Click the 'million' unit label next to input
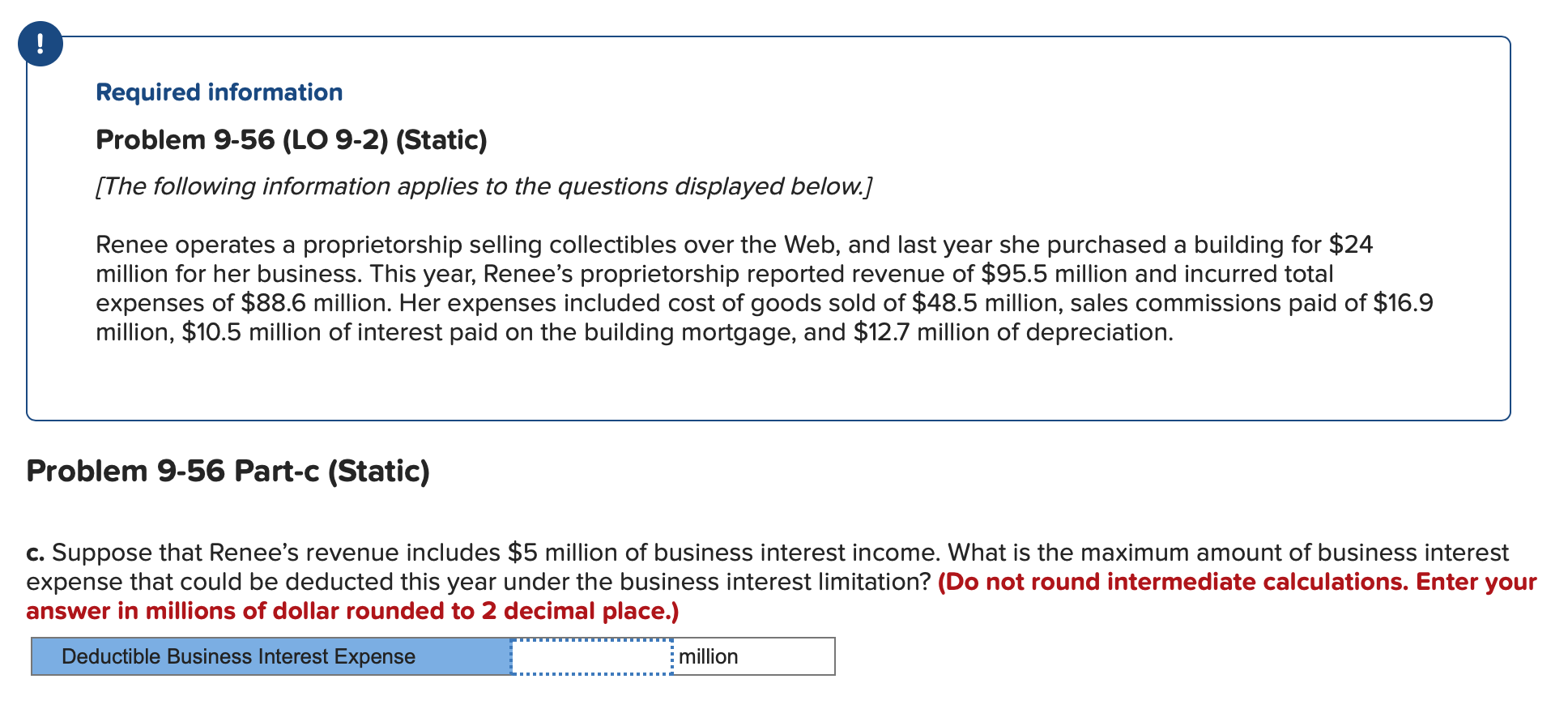 tap(707, 656)
